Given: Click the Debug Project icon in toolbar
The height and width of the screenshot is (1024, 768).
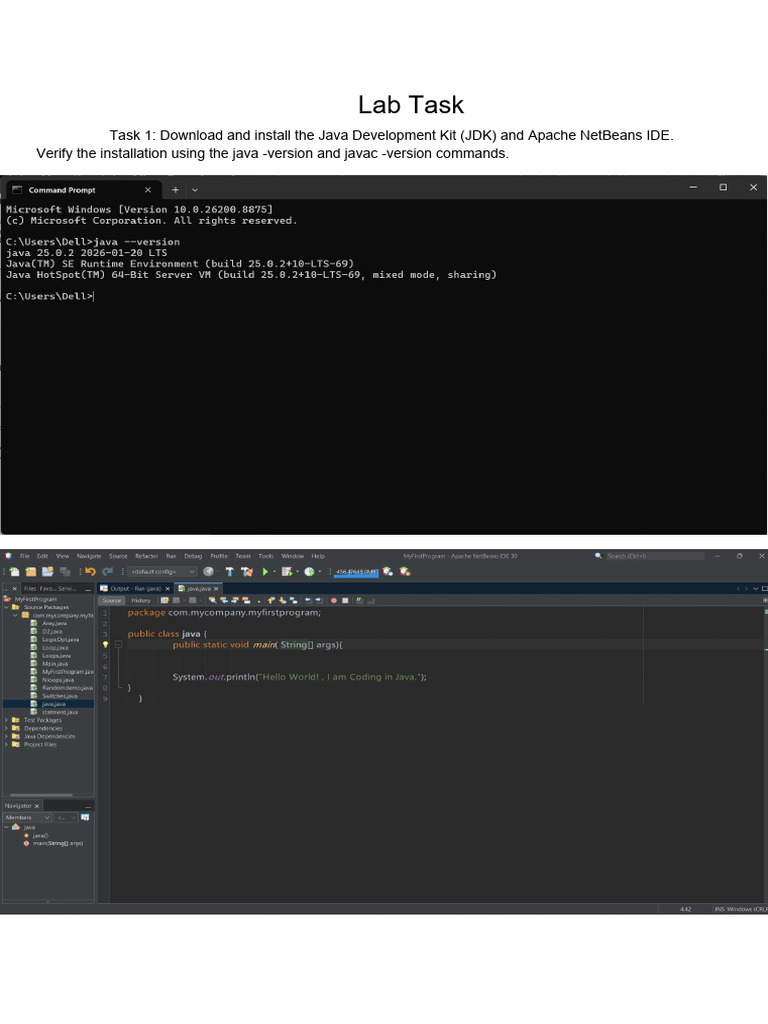Looking at the screenshot, I should (x=286, y=571).
